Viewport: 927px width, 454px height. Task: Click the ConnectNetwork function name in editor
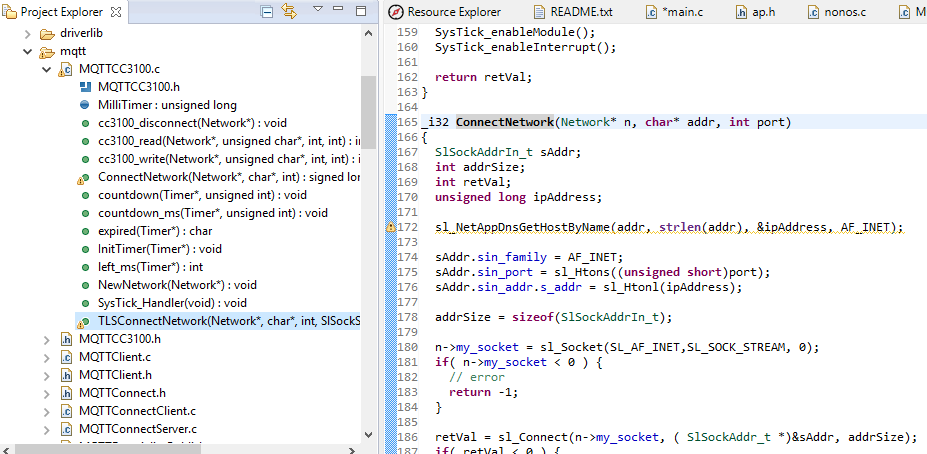coord(504,122)
